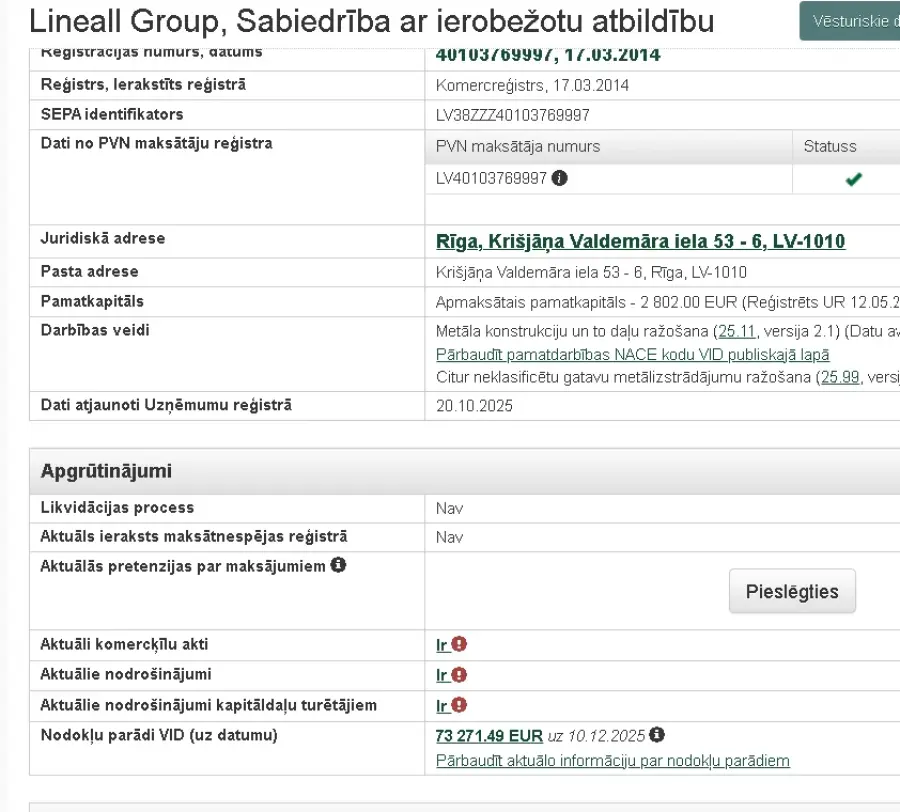Click info icon next to PVN number LV40103769997
This screenshot has width=900, height=812.
[x=560, y=179]
